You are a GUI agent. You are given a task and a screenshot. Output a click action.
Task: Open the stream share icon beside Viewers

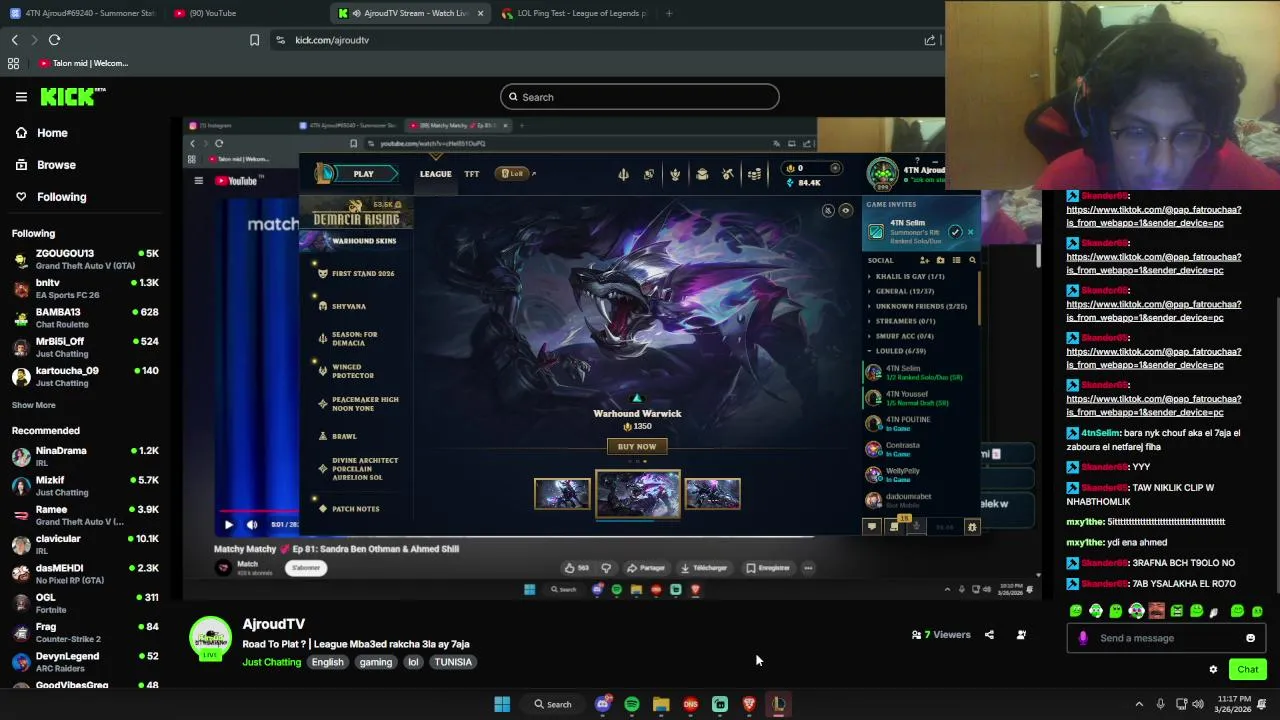tap(989, 635)
